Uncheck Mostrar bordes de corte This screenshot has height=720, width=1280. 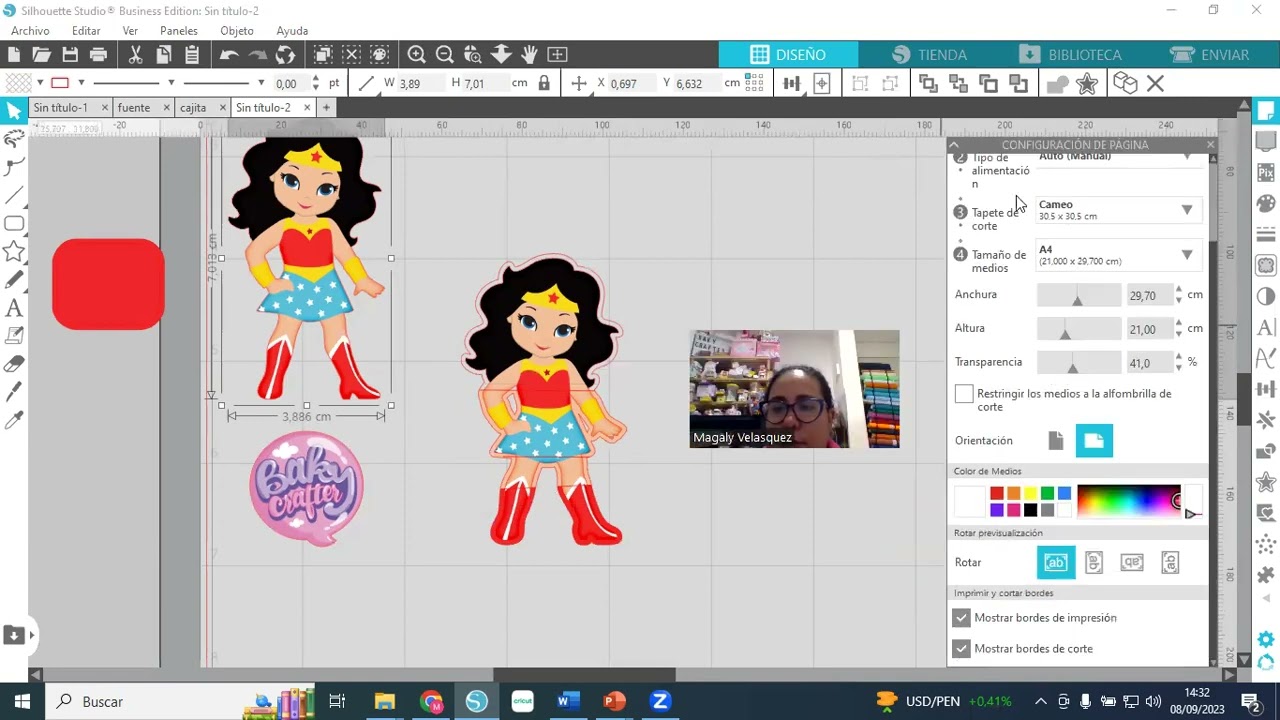(961, 649)
